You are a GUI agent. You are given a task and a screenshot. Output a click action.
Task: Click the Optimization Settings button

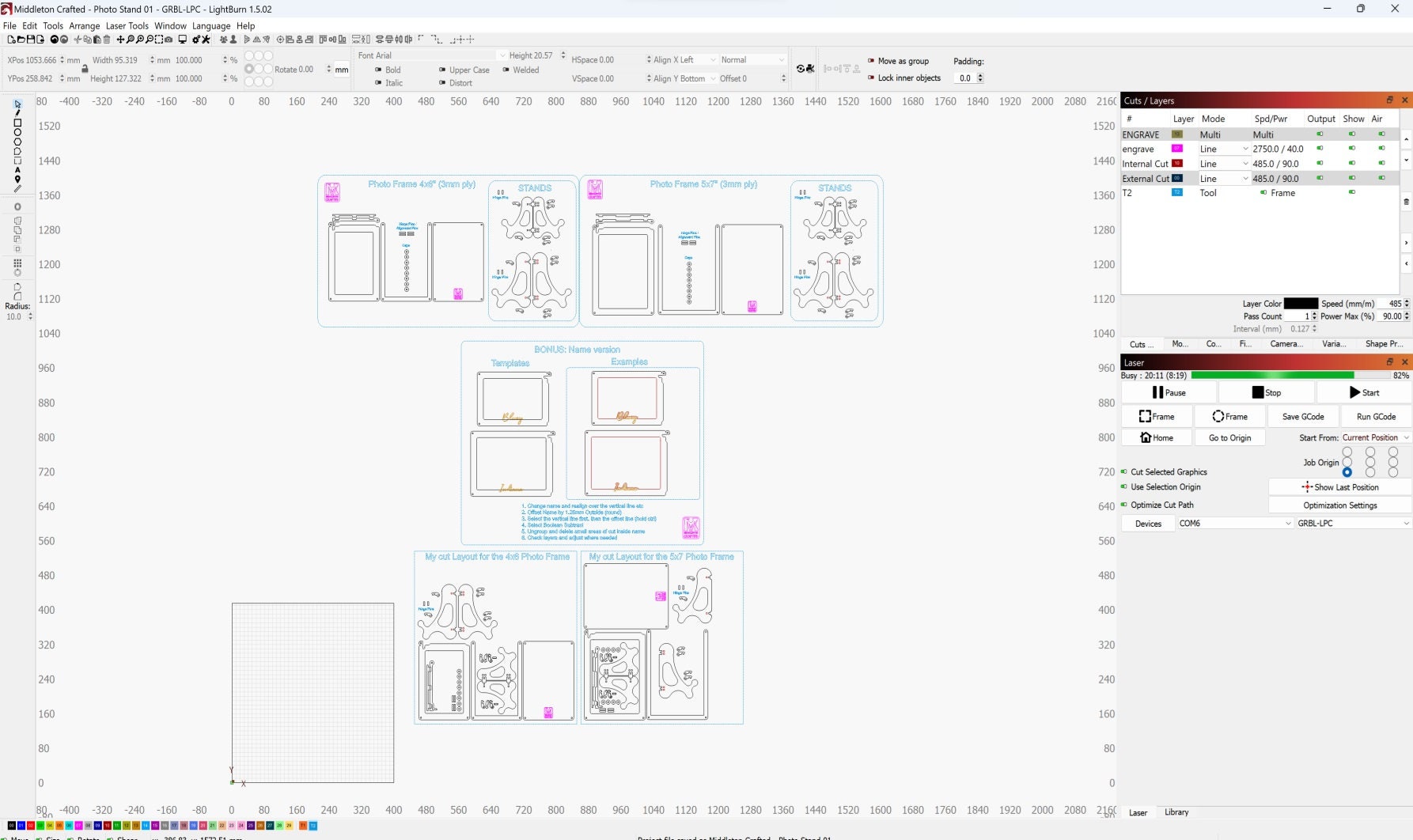click(1340, 505)
